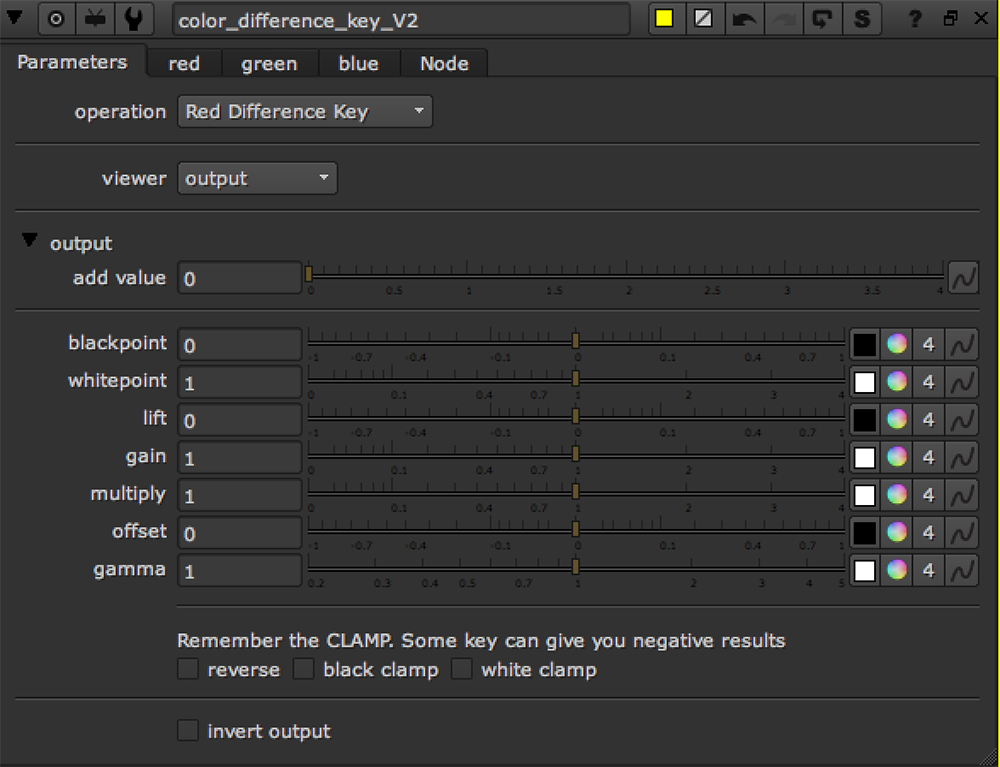Open the operation Red Difference Key dropdown
This screenshot has height=767, width=1000.
(x=305, y=112)
